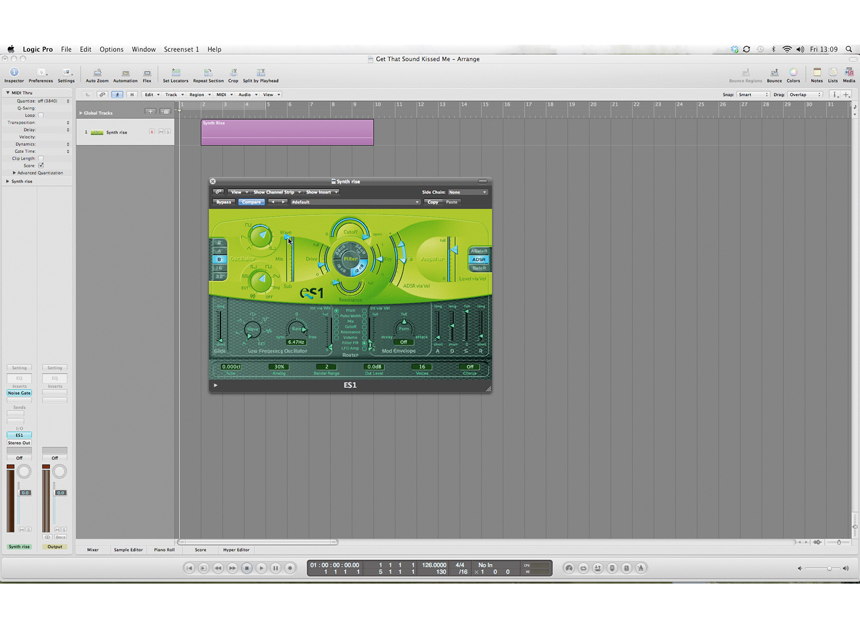Image resolution: width=860 pixels, height=638 pixels.
Task: Open the File menu
Action: point(66,49)
